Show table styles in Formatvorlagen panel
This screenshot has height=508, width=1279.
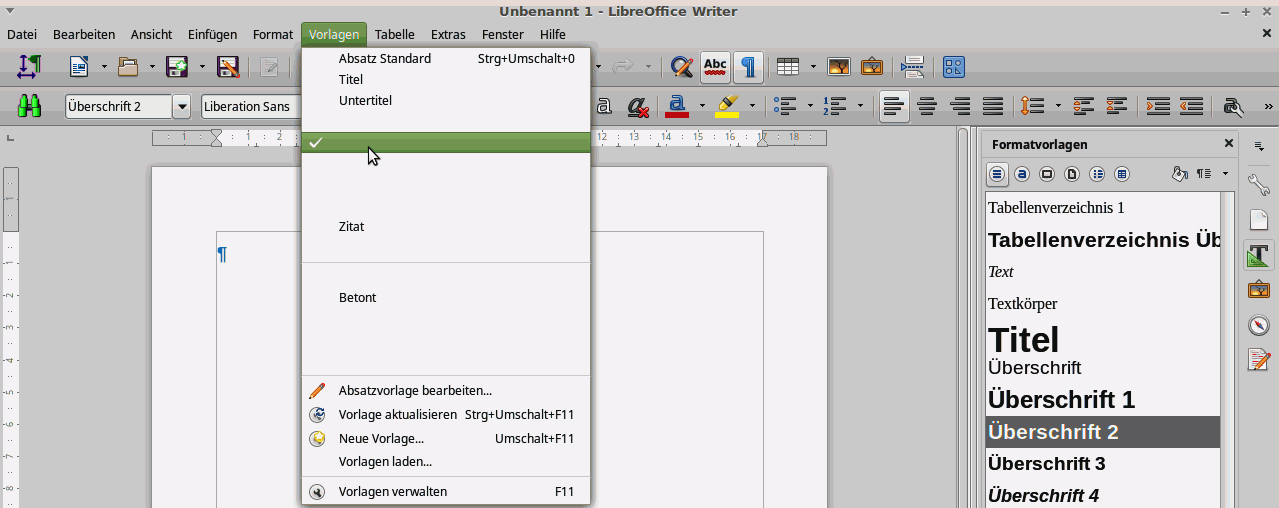(x=1122, y=174)
